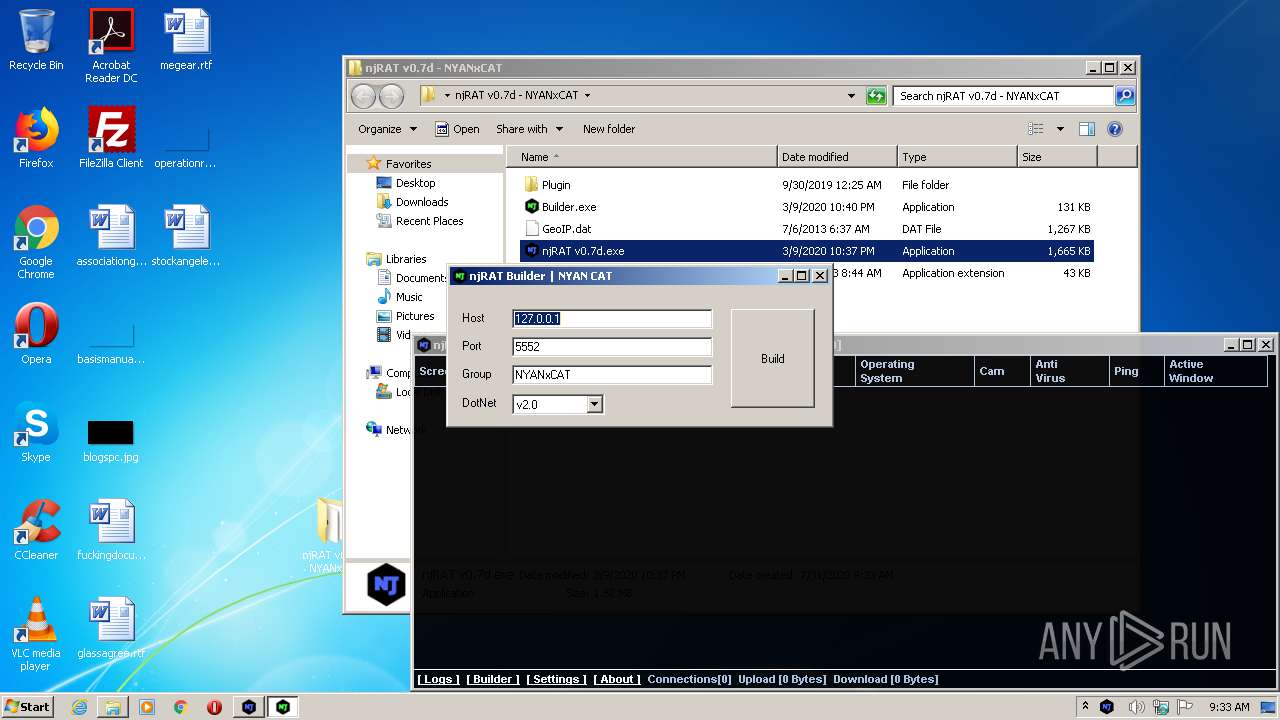Click the Explorer back navigation button
The height and width of the screenshot is (720, 1280).
(x=364, y=96)
